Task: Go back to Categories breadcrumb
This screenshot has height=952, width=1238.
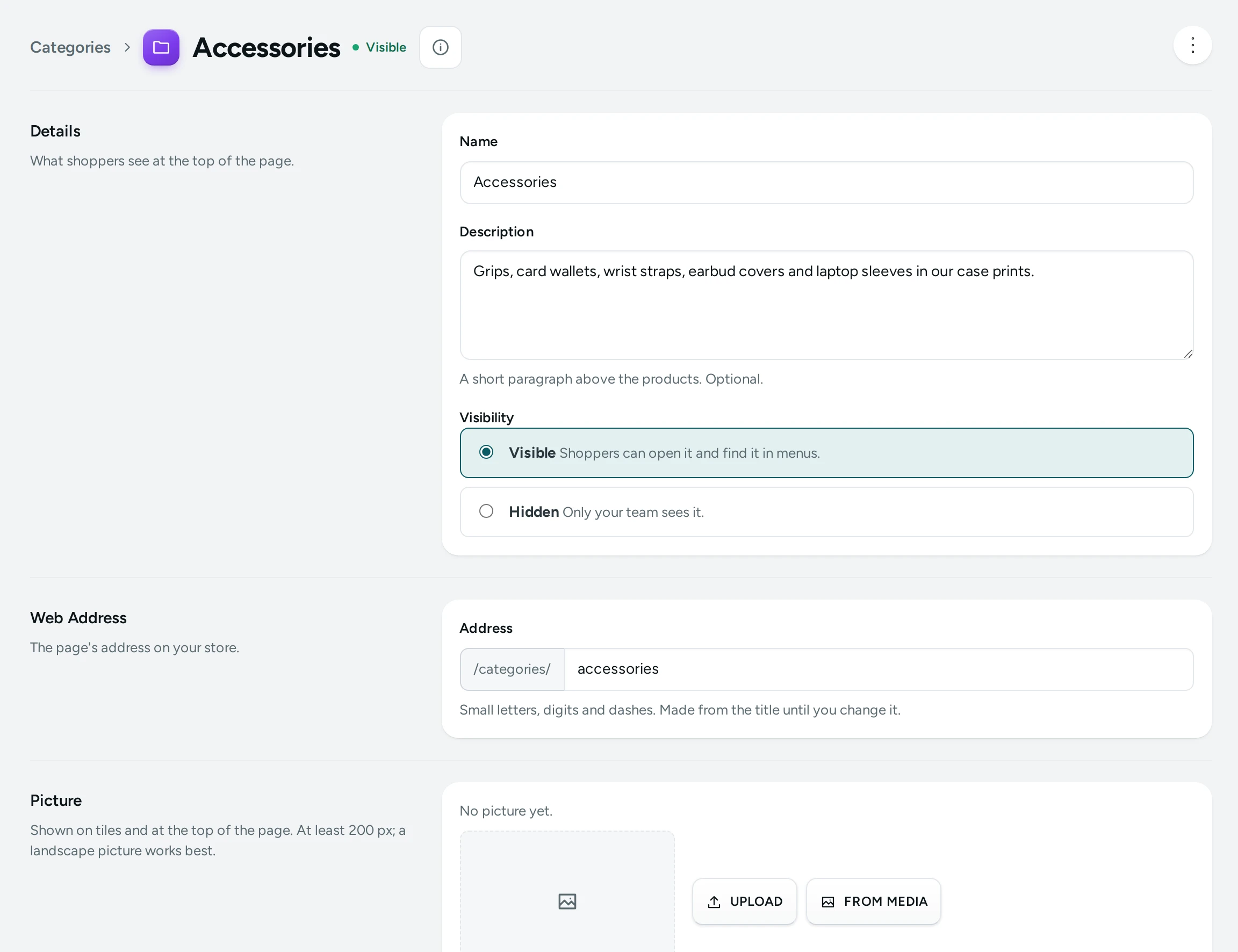Action: (70, 47)
